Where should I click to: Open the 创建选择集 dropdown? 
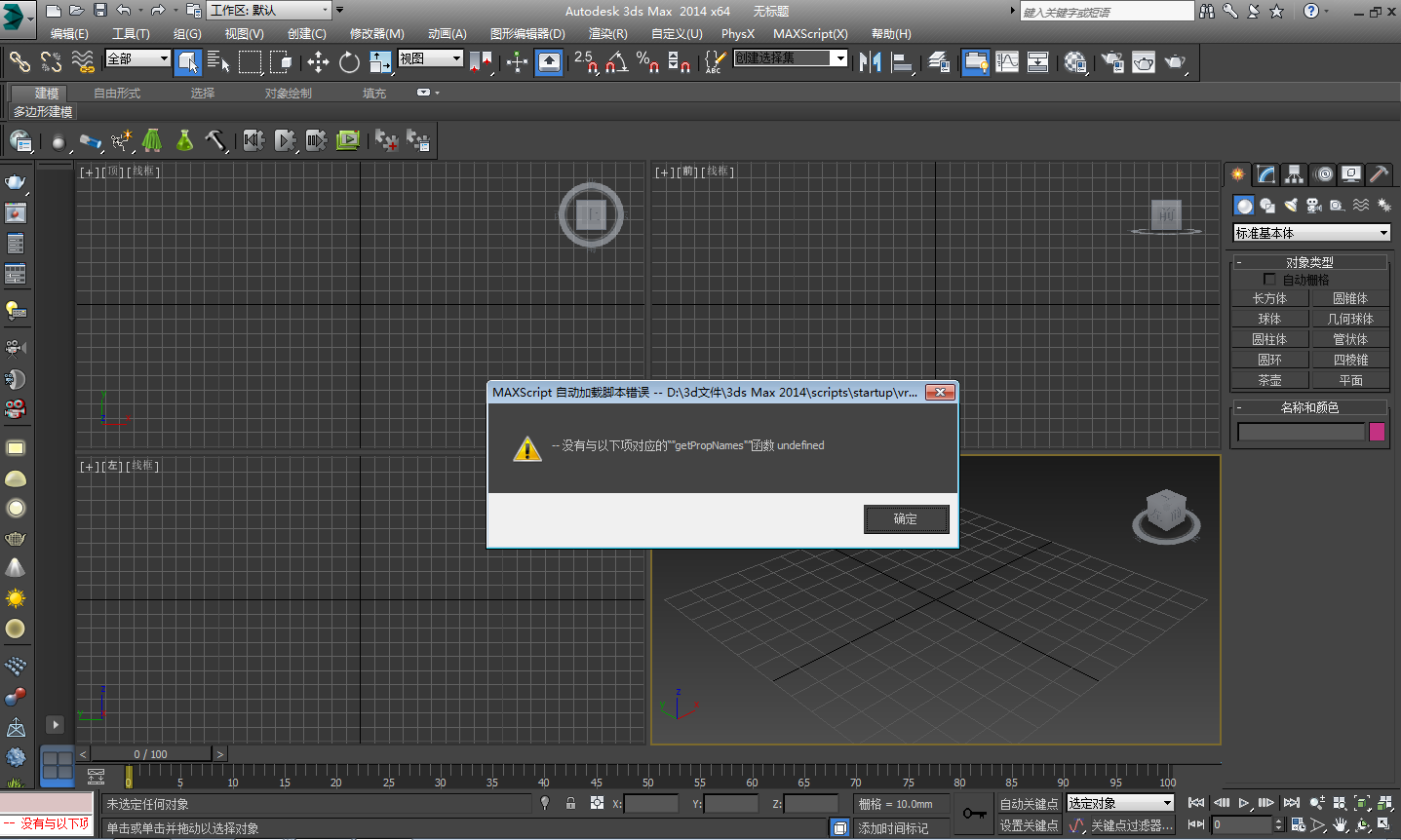pos(791,58)
